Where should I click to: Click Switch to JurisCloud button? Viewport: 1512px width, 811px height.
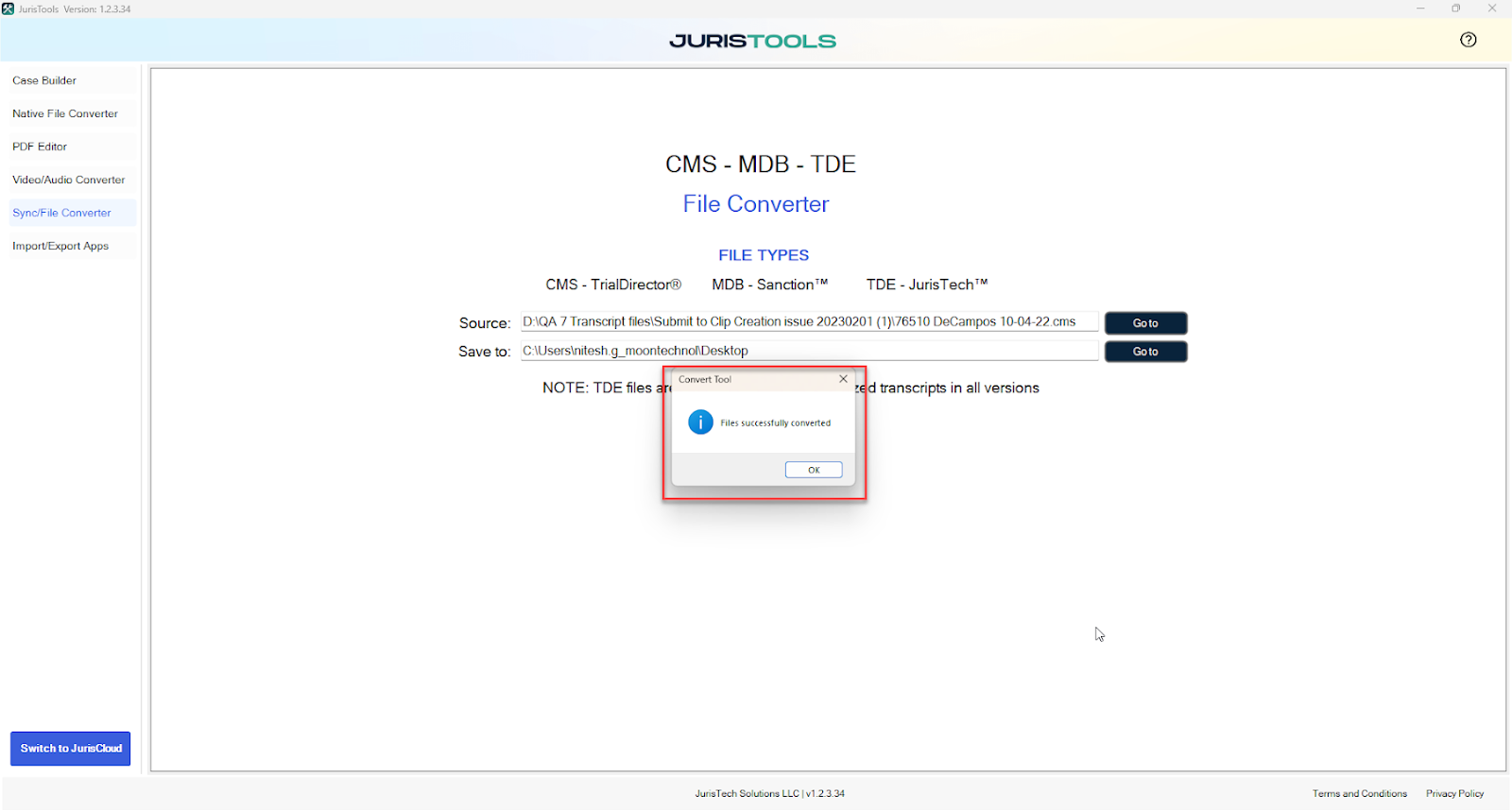(x=71, y=749)
